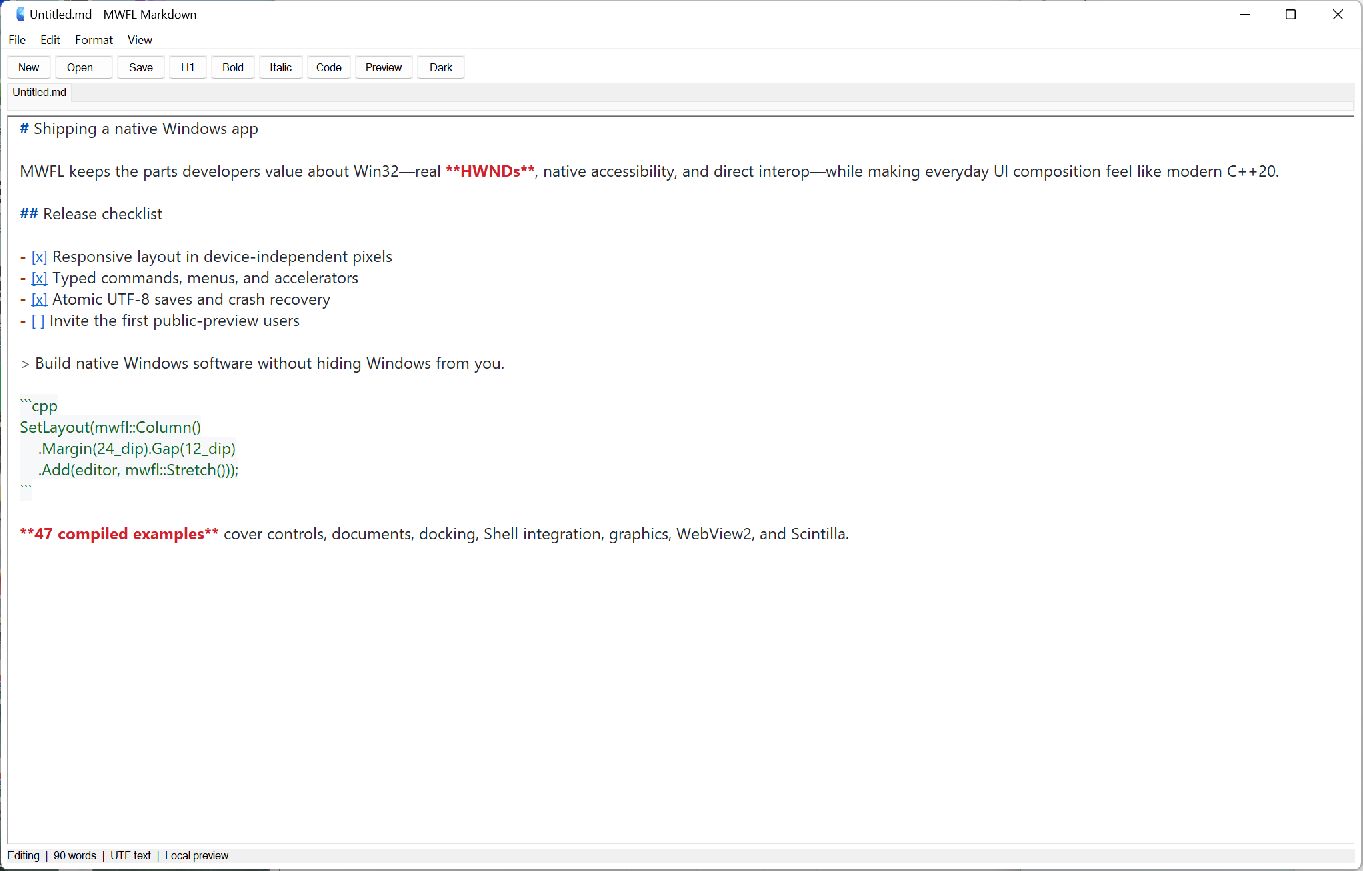Screen dimensions: 1363x871
Task: Click the "UTF text" status bar entry
Action: pyautogui.click(x=131, y=856)
